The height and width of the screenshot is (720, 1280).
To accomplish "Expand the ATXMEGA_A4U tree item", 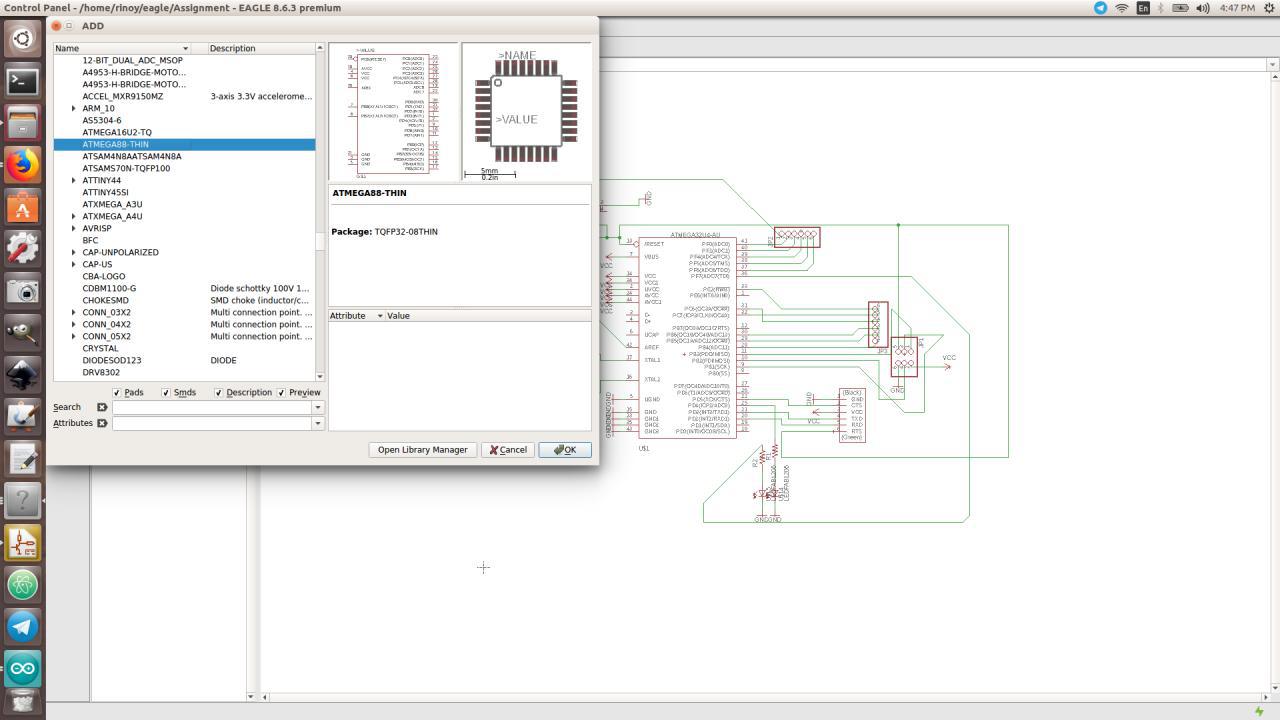I will click(73, 216).
